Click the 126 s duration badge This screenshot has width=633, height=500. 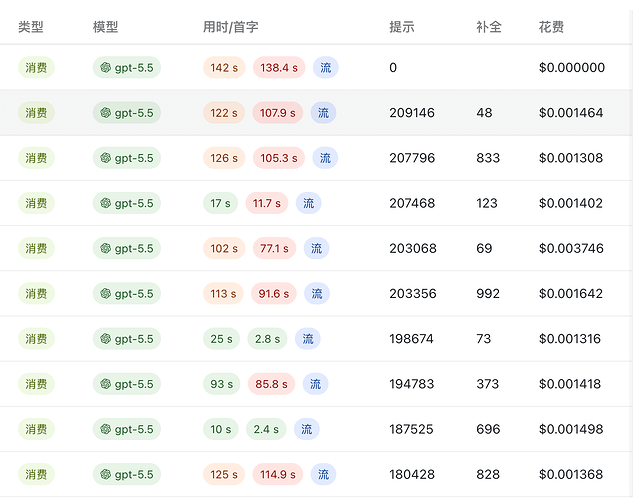pos(224,158)
